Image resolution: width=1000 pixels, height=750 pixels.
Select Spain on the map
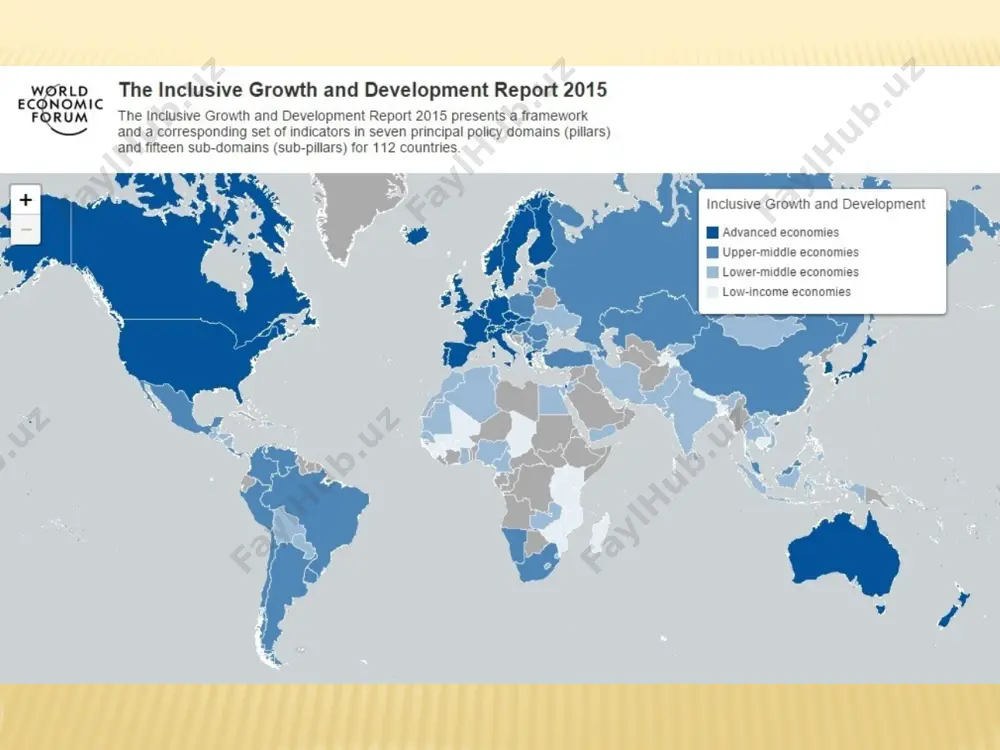[x=460, y=352]
